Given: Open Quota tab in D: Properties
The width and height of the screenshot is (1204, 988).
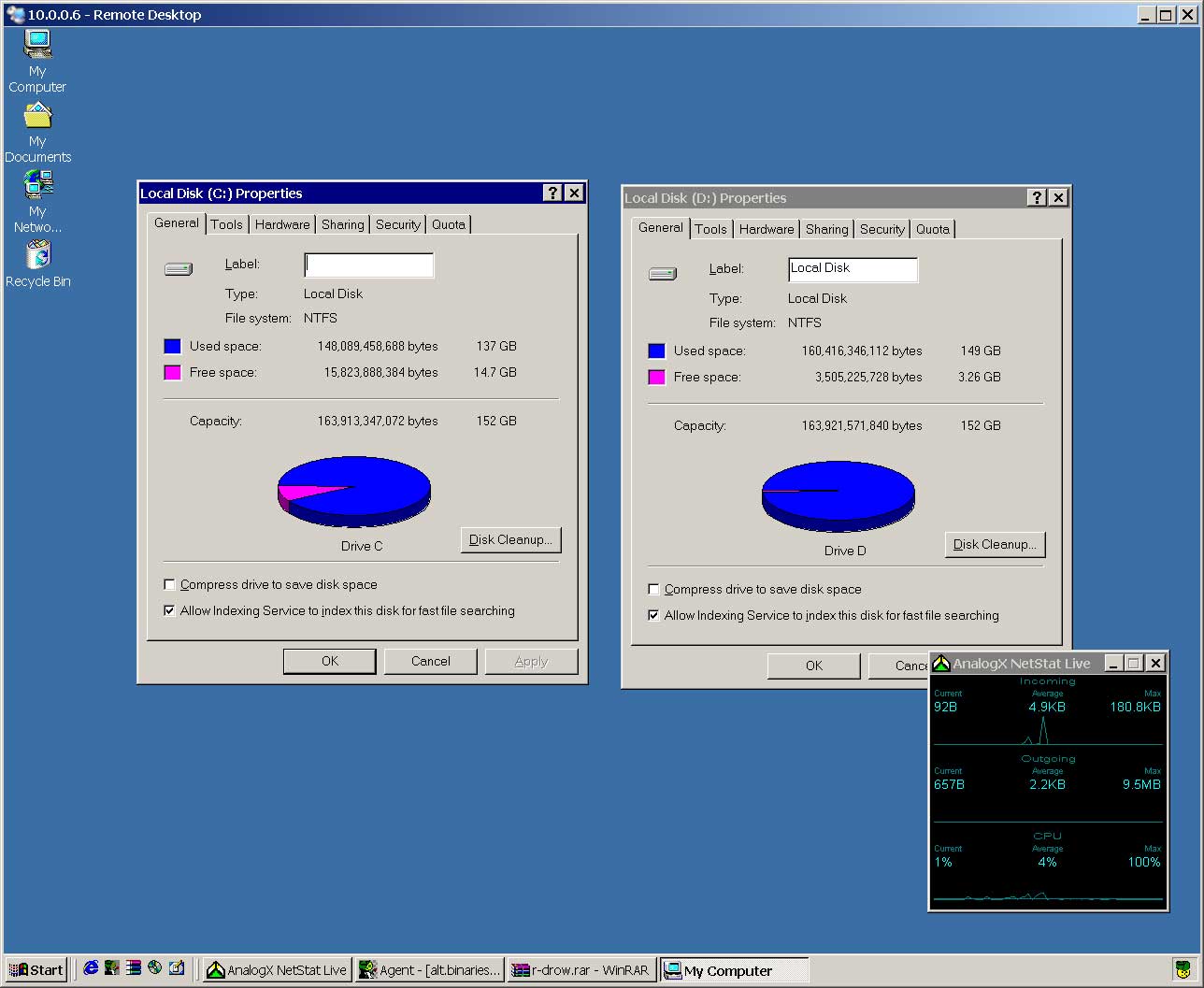Looking at the screenshot, I should coord(932,229).
